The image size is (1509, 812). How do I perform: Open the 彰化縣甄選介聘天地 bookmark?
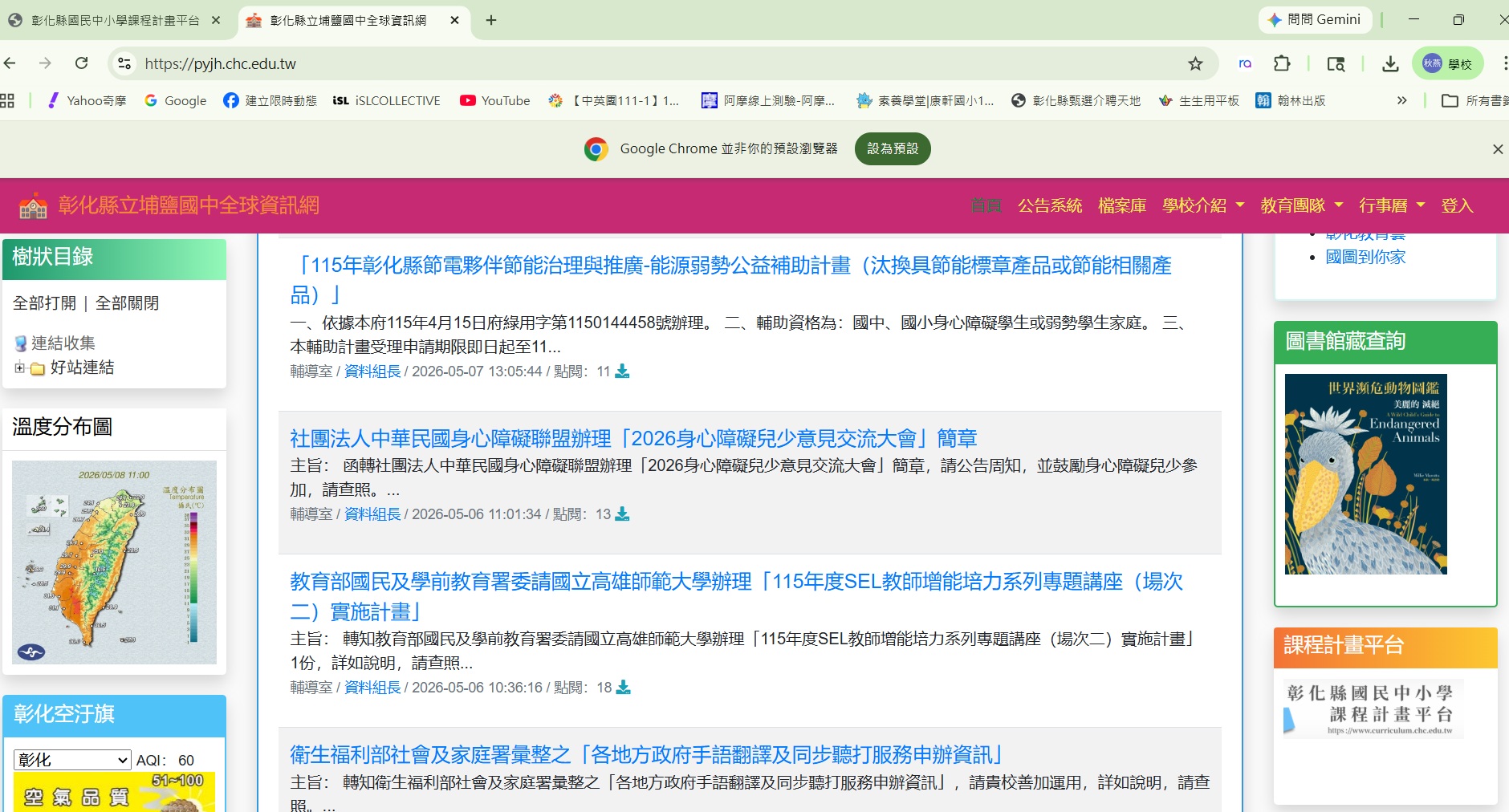(1076, 100)
